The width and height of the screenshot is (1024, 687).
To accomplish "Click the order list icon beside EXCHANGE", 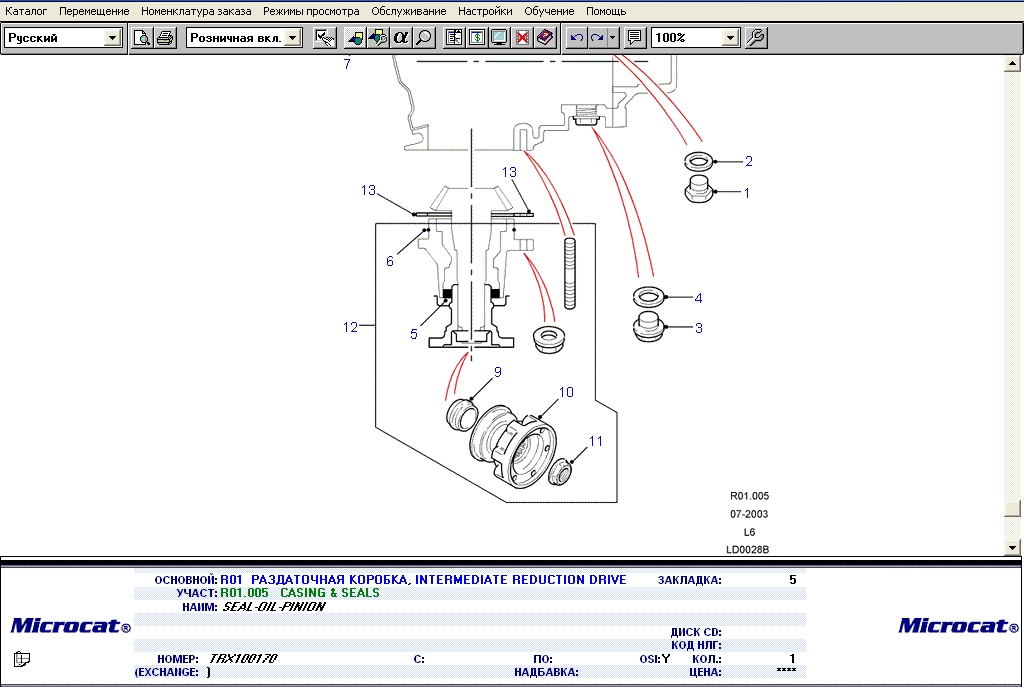I will click(x=22, y=659).
